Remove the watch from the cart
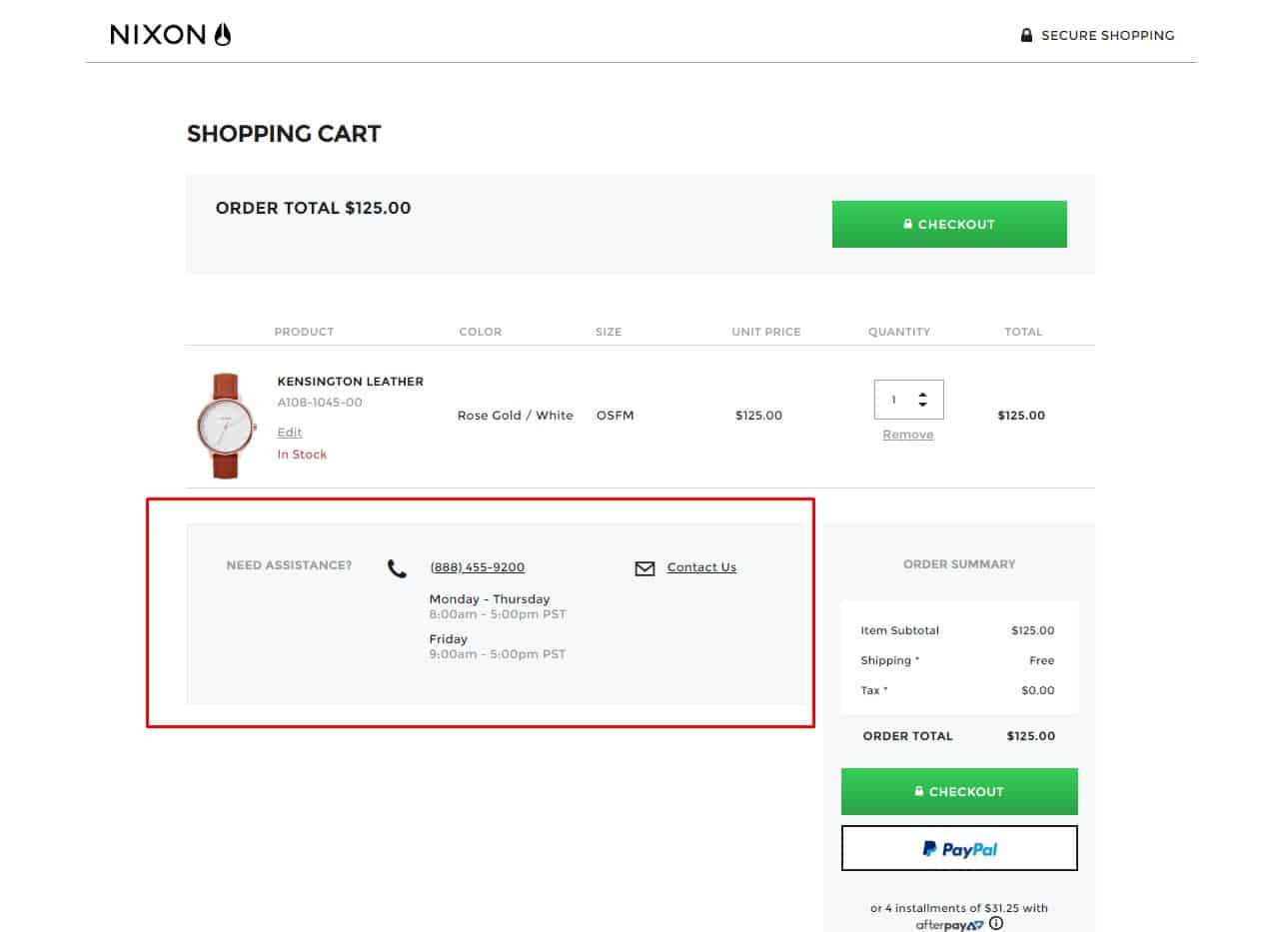 tap(907, 434)
